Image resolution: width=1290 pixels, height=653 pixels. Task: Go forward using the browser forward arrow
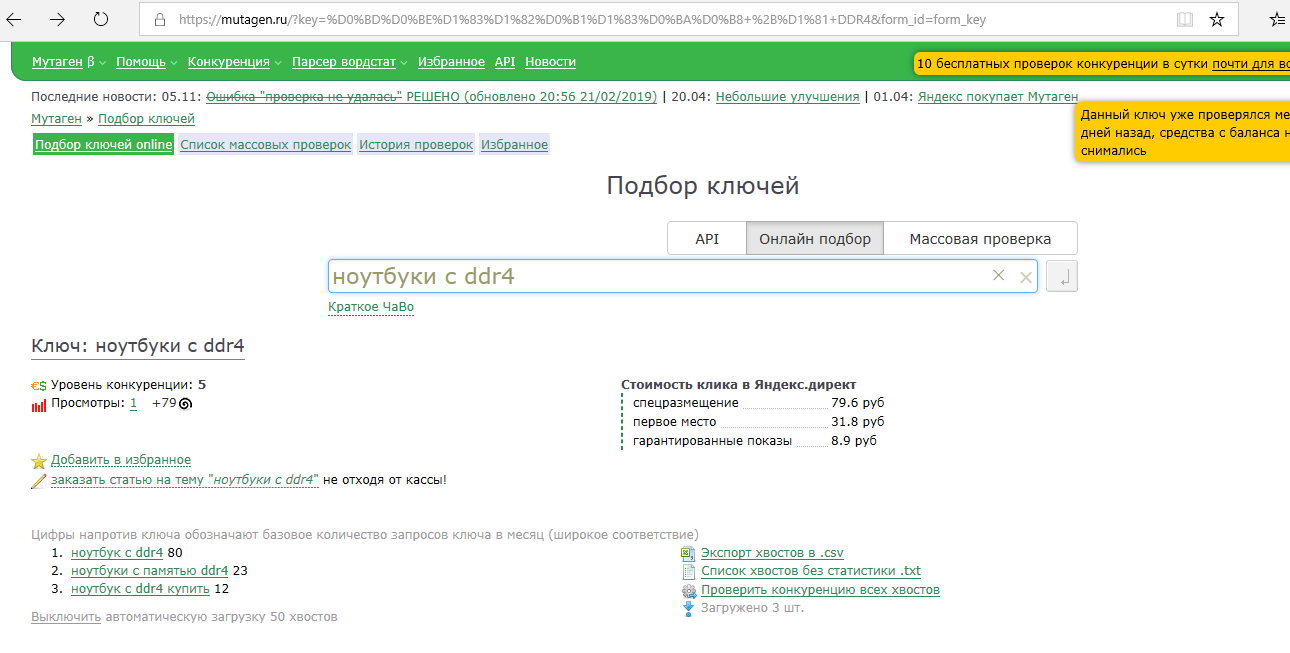(x=58, y=19)
